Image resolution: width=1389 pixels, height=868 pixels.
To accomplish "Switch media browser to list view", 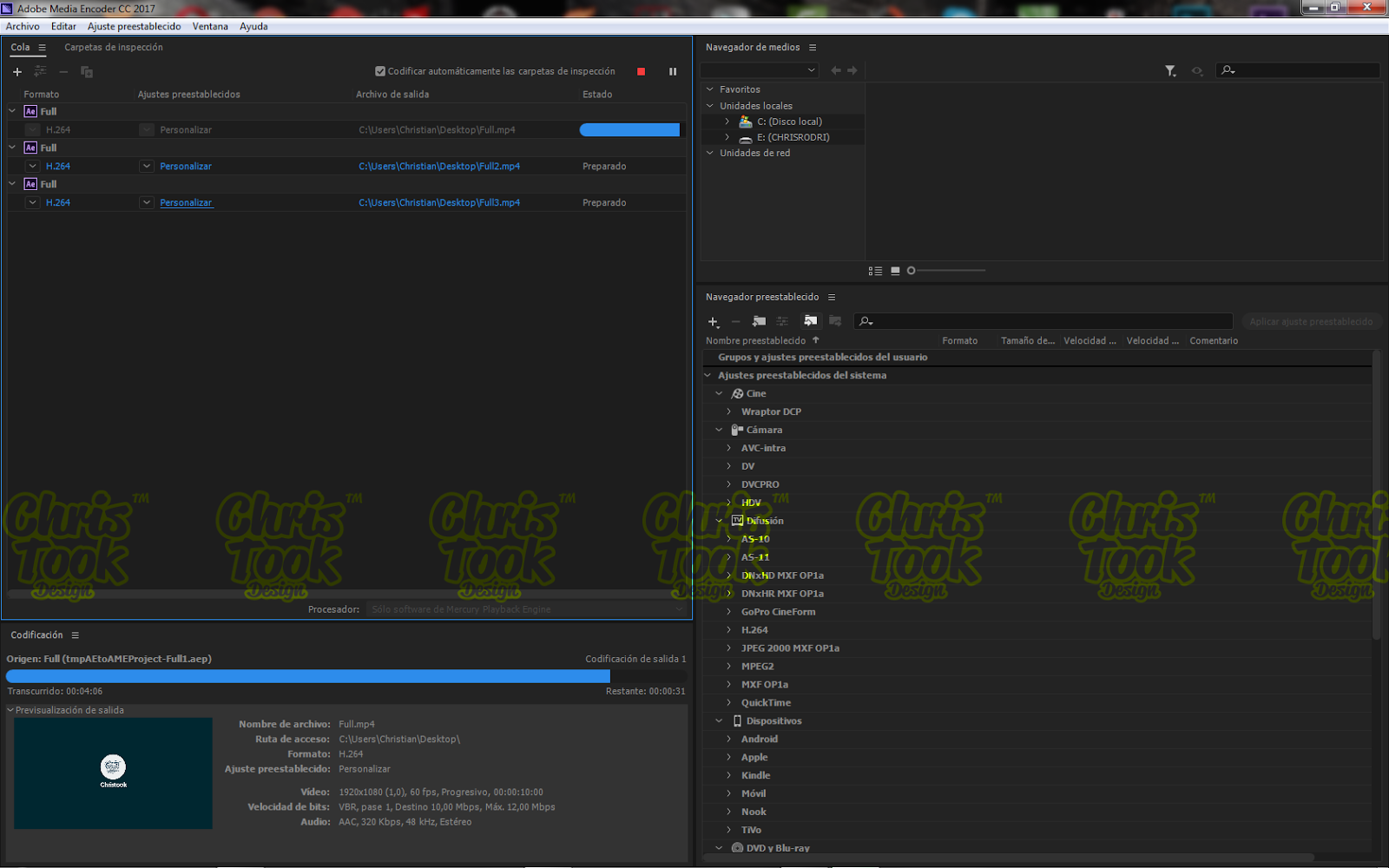I will click(x=875, y=271).
